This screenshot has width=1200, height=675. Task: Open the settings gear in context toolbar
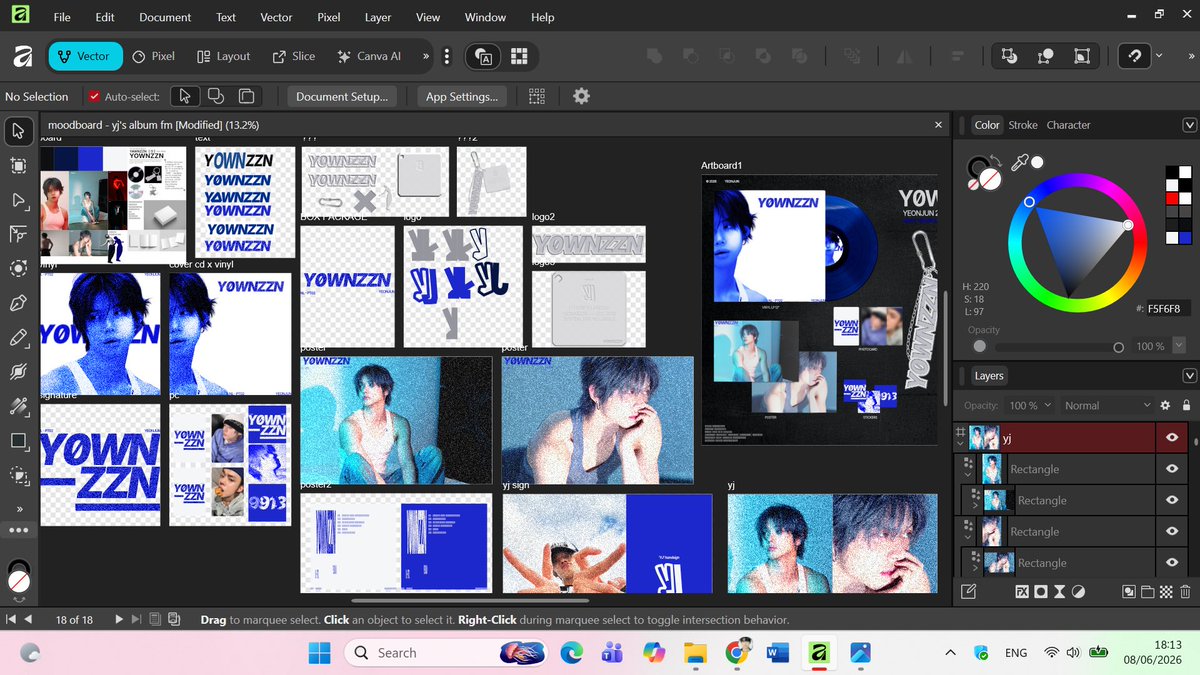(x=581, y=96)
